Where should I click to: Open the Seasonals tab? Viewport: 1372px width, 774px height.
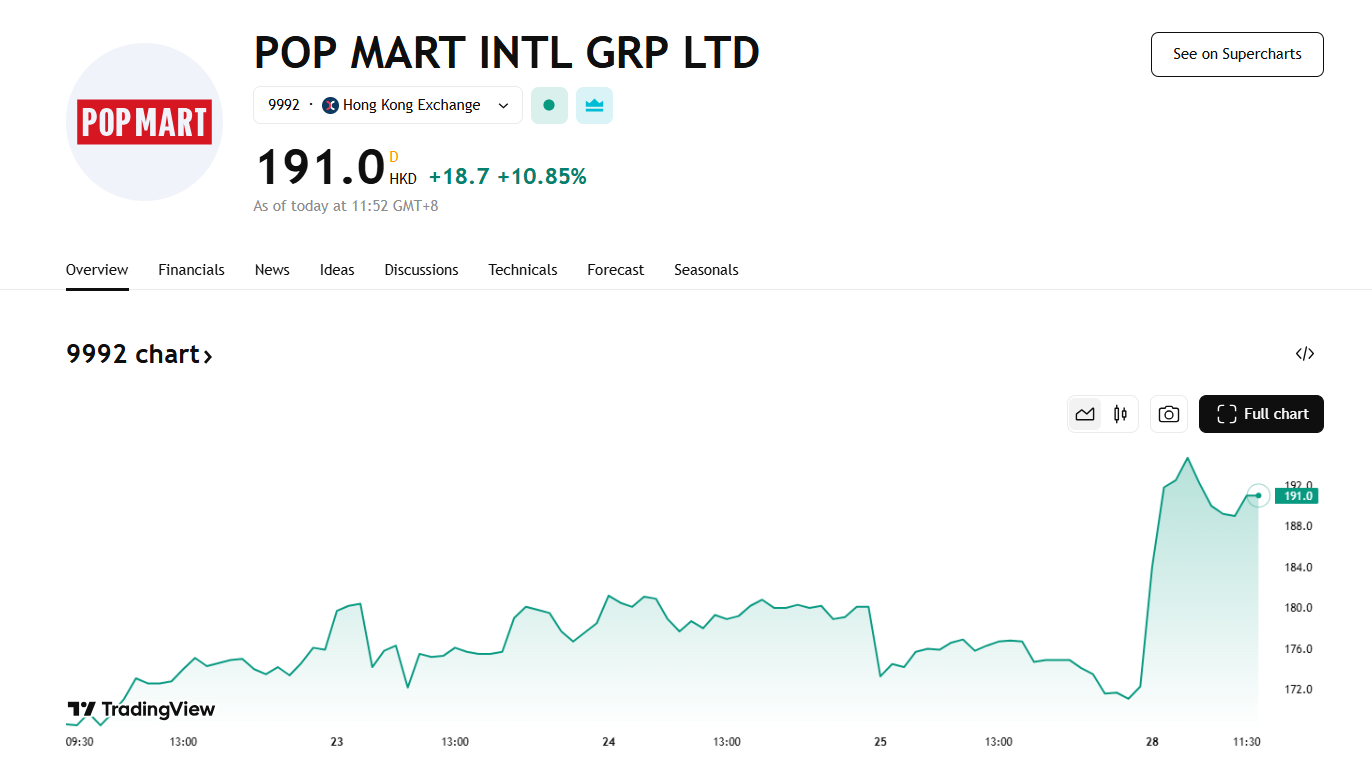click(x=706, y=270)
